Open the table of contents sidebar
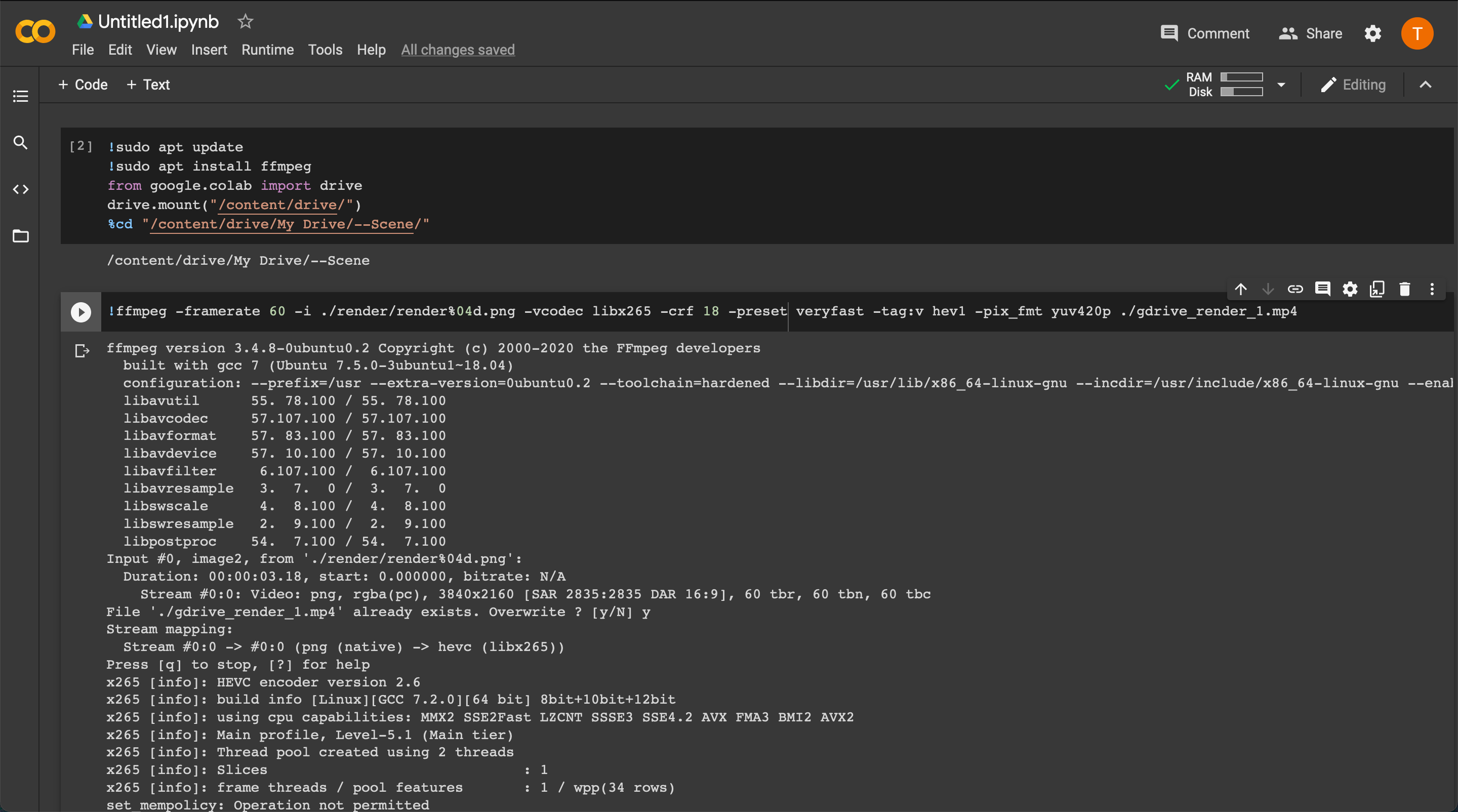Screen dimensions: 1458x812 [x=20, y=96]
